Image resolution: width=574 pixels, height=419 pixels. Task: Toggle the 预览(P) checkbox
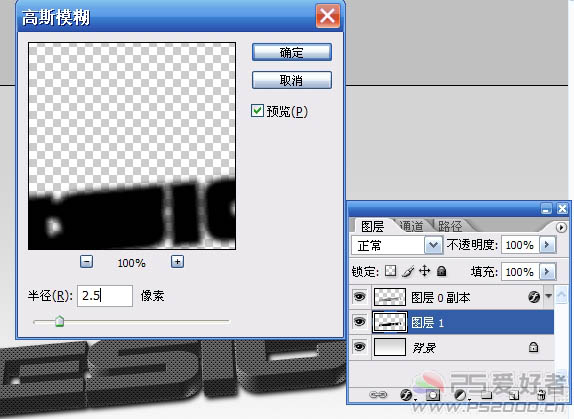pyautogui.click(x=257, y=111)
